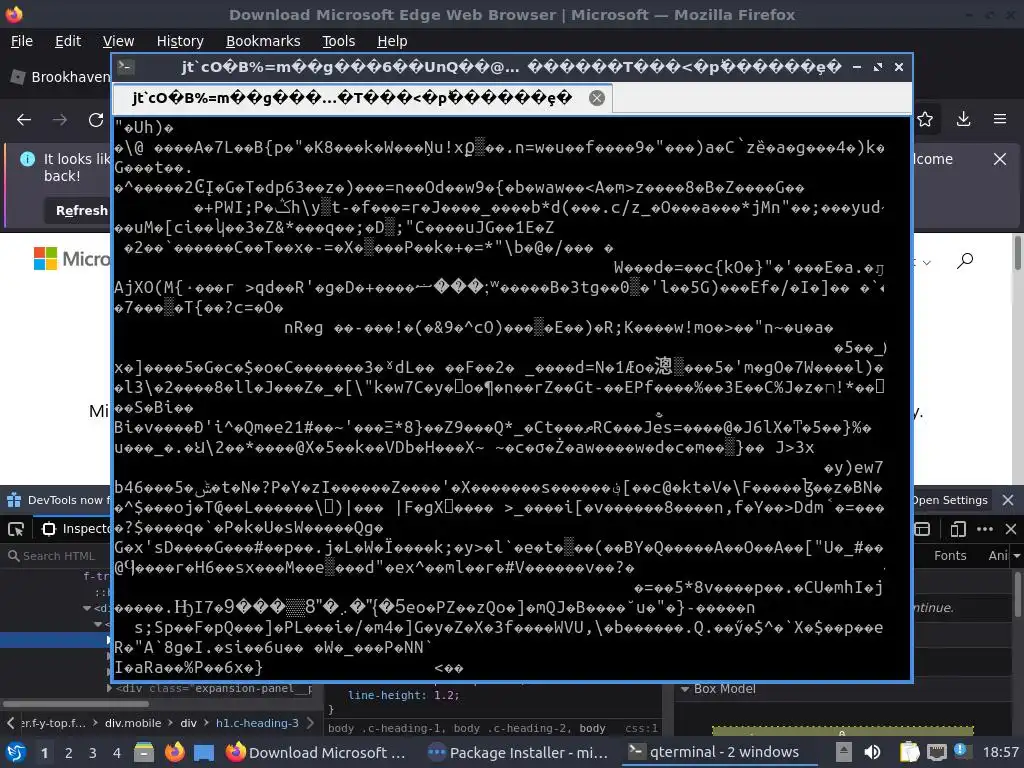
Task: Select the qterminal tab with the garbled title
Action: [x=363, y=98]
